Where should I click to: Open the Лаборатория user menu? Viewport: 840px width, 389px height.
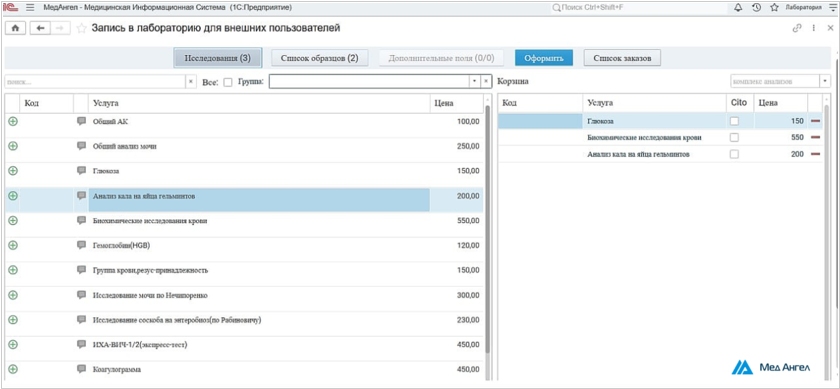(803, 8)
